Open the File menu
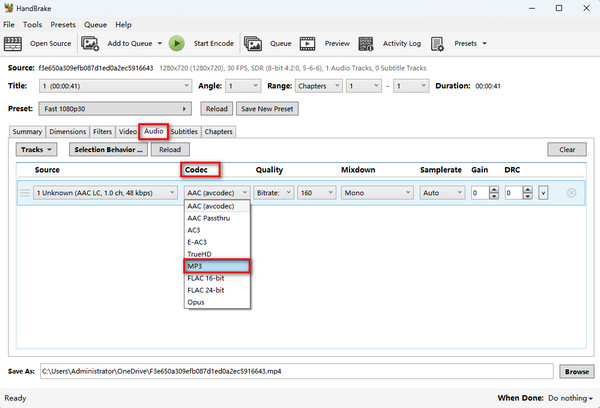The image size is (600, 408). pos(9,25)
